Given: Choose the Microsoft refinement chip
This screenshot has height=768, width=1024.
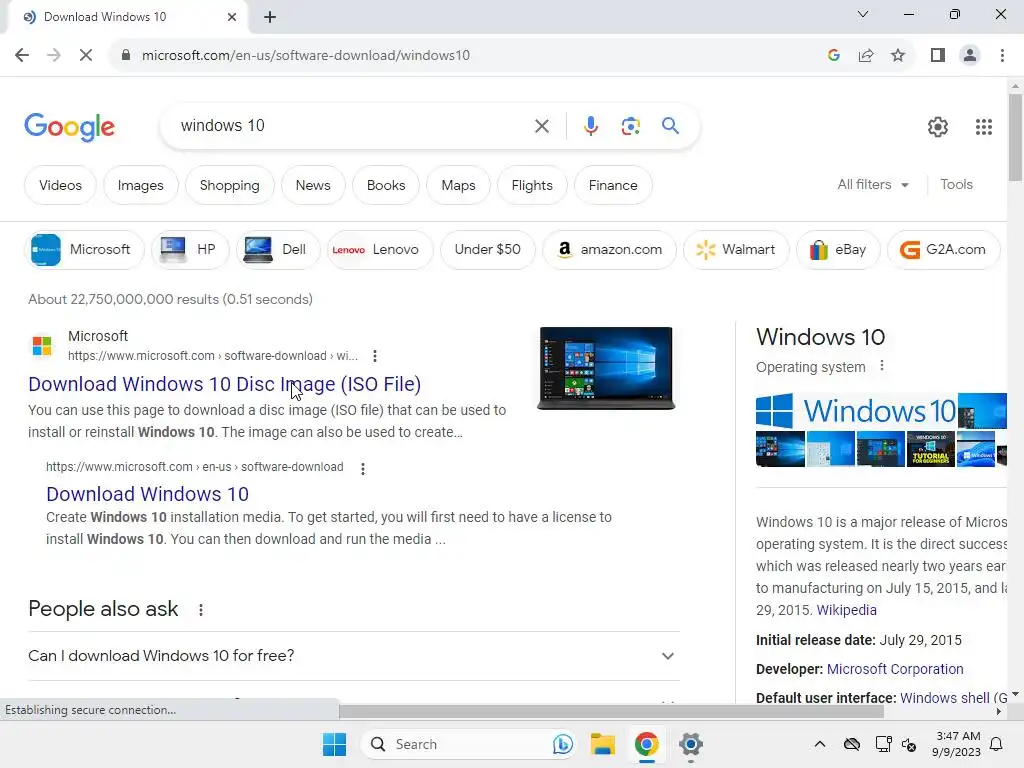Looking at the screenshot, I should (x=84, y=249).
